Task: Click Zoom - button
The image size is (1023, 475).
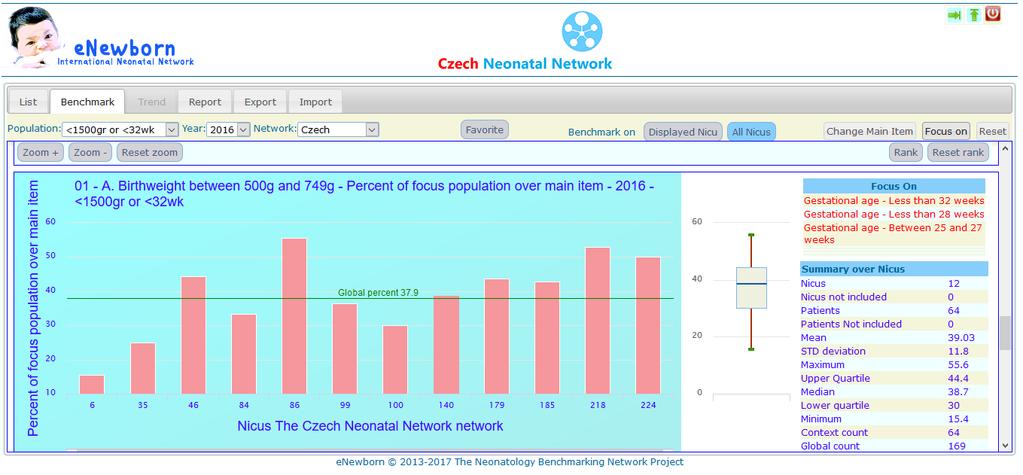Action: (x=90, y=153)
